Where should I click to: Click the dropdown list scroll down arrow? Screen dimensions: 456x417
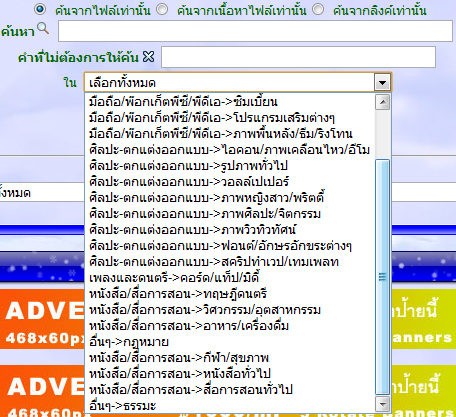point(383,404)
